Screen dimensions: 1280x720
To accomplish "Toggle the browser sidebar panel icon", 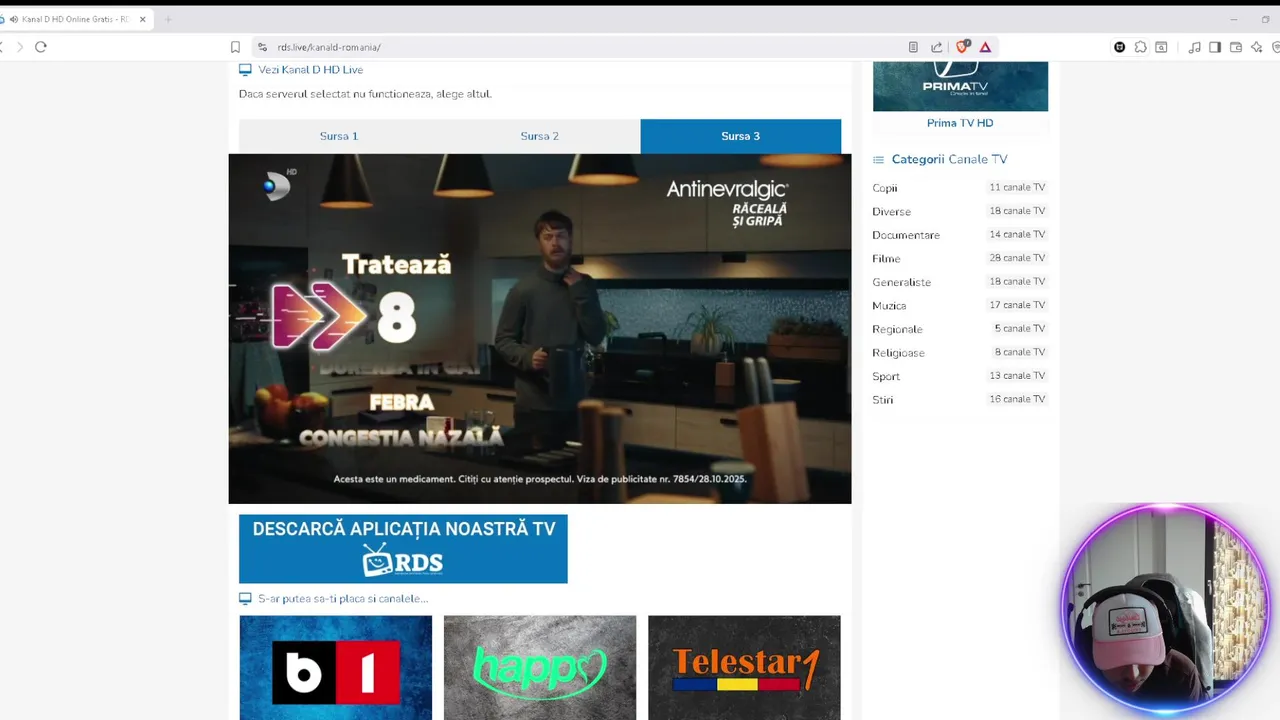I will point(1215,47).
